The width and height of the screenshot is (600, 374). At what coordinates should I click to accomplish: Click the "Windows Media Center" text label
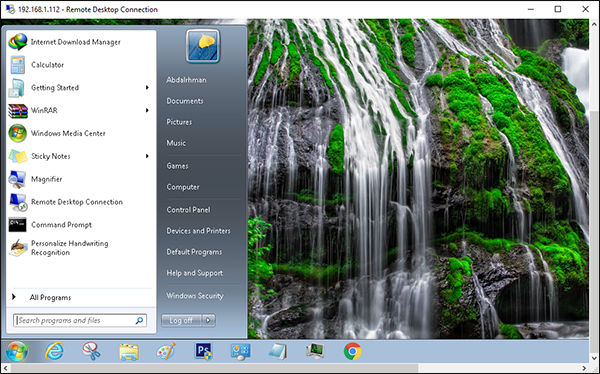68,133
